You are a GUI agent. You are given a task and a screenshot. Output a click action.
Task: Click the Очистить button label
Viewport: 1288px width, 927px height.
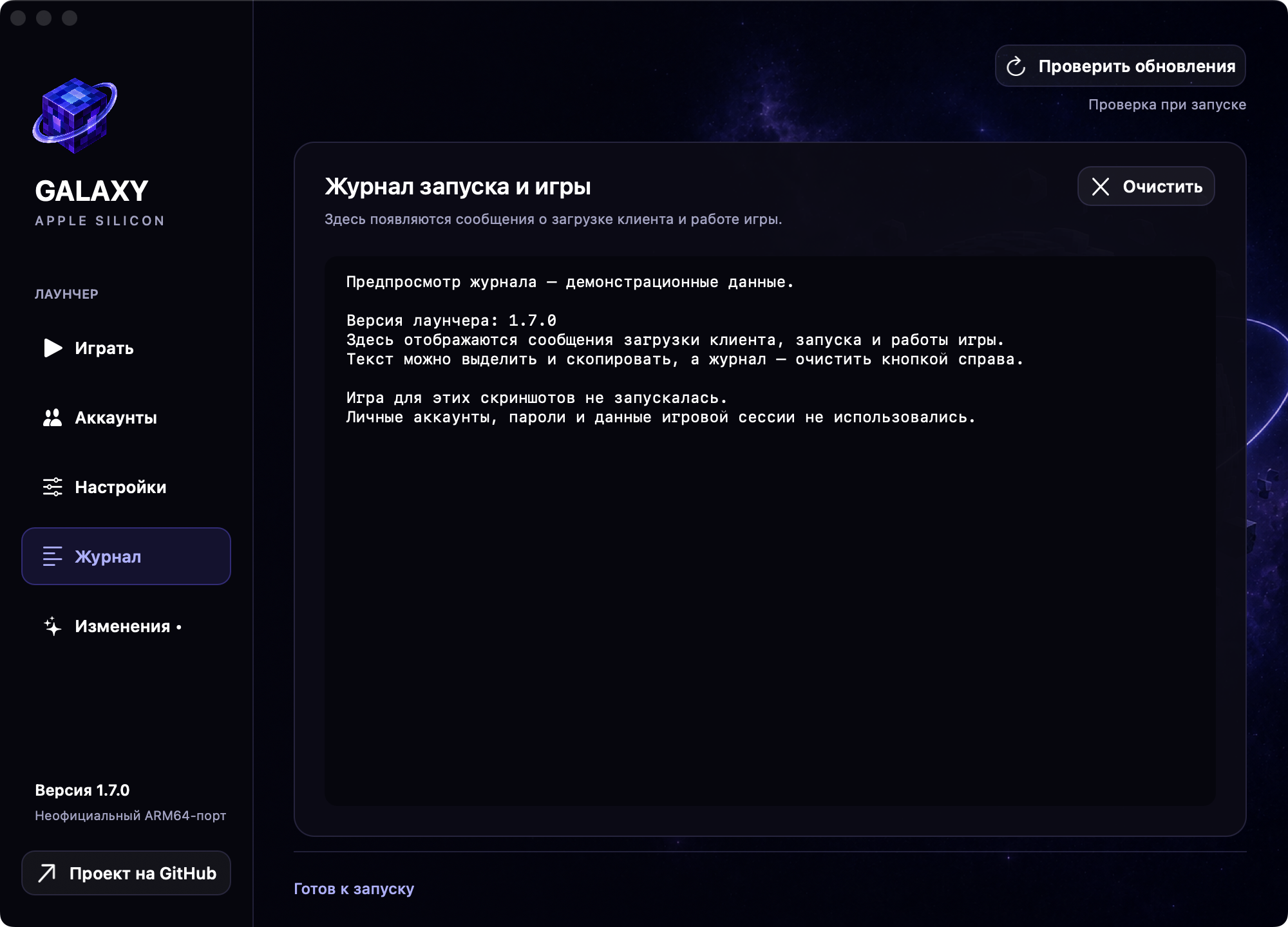coord(1162,187)
